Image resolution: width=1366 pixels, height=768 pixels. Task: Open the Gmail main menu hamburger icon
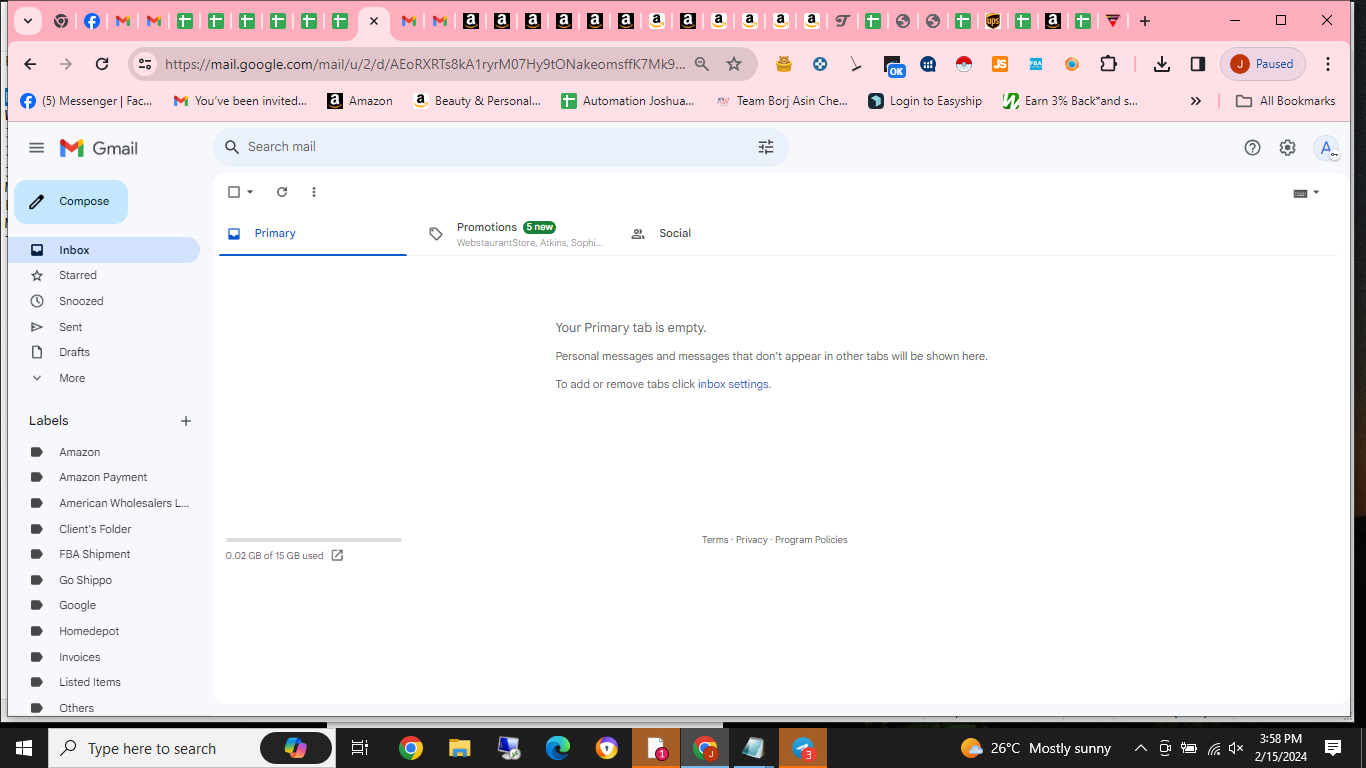tap(37, 148)
